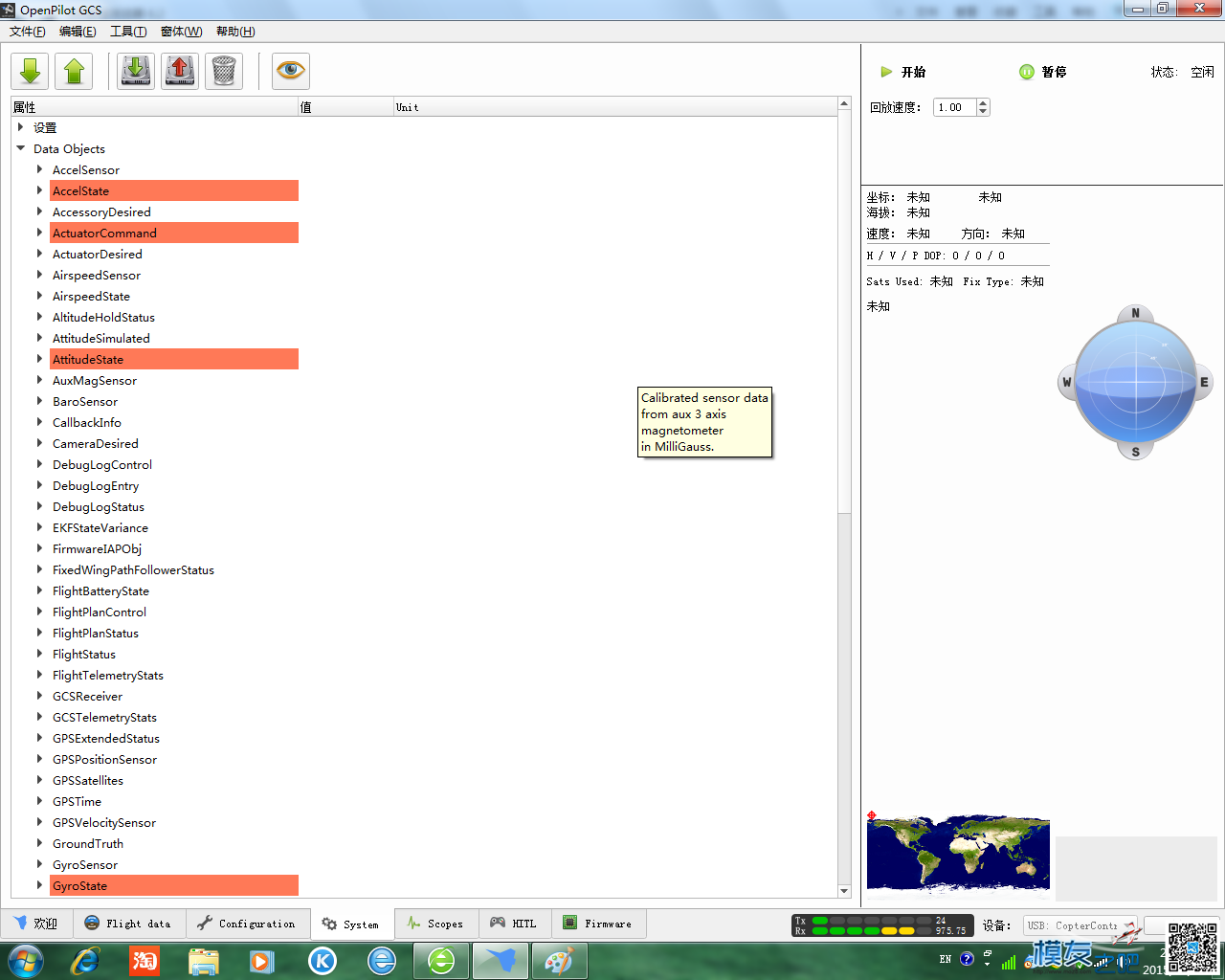Click the trash can erase icon
Image resolution: width=1225 pixels, height=980 pixels.
tap(223, 71)
